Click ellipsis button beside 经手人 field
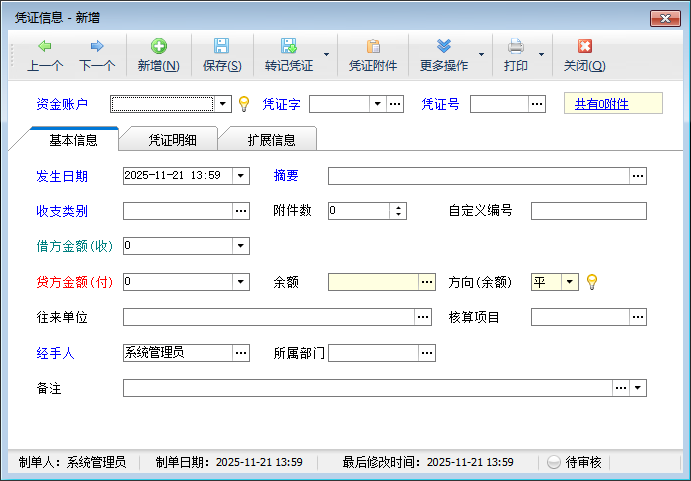Screen dimensions: 691x481 point(240,353)
